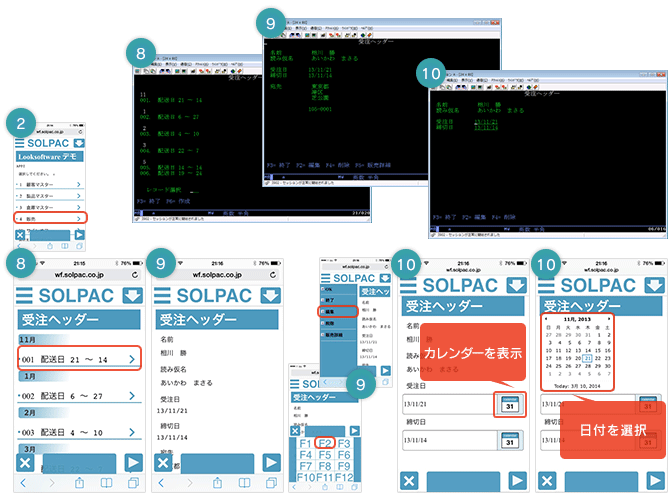The height and width of the screenshot is (493, 668).
Task: Tap Safari share icon below the 11月 list screen
Action: (79, 483)
